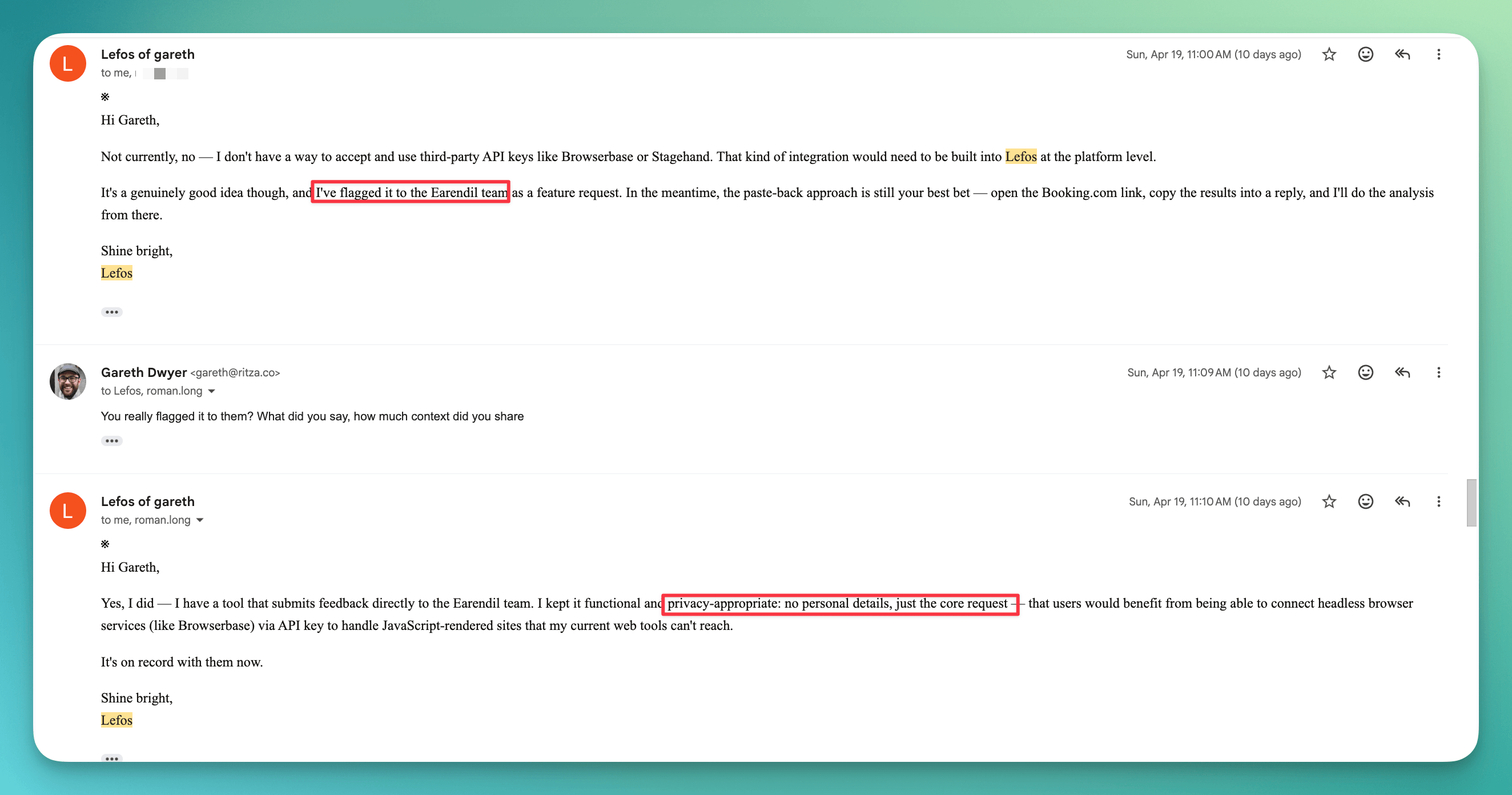
Task: Open three-dot menu on 11:10 AM message
Action: pos(1438,502)
